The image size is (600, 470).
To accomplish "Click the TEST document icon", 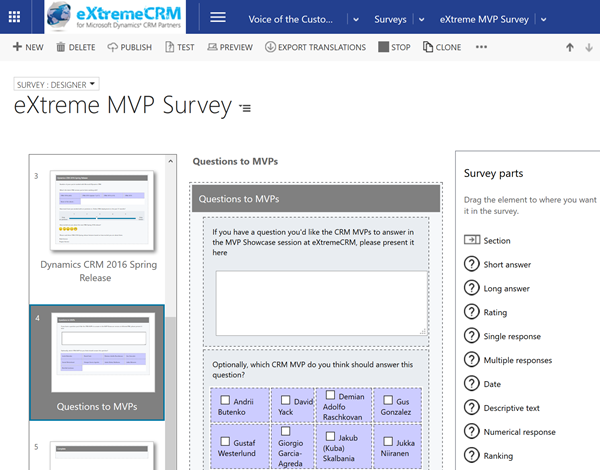I will 170,47.
